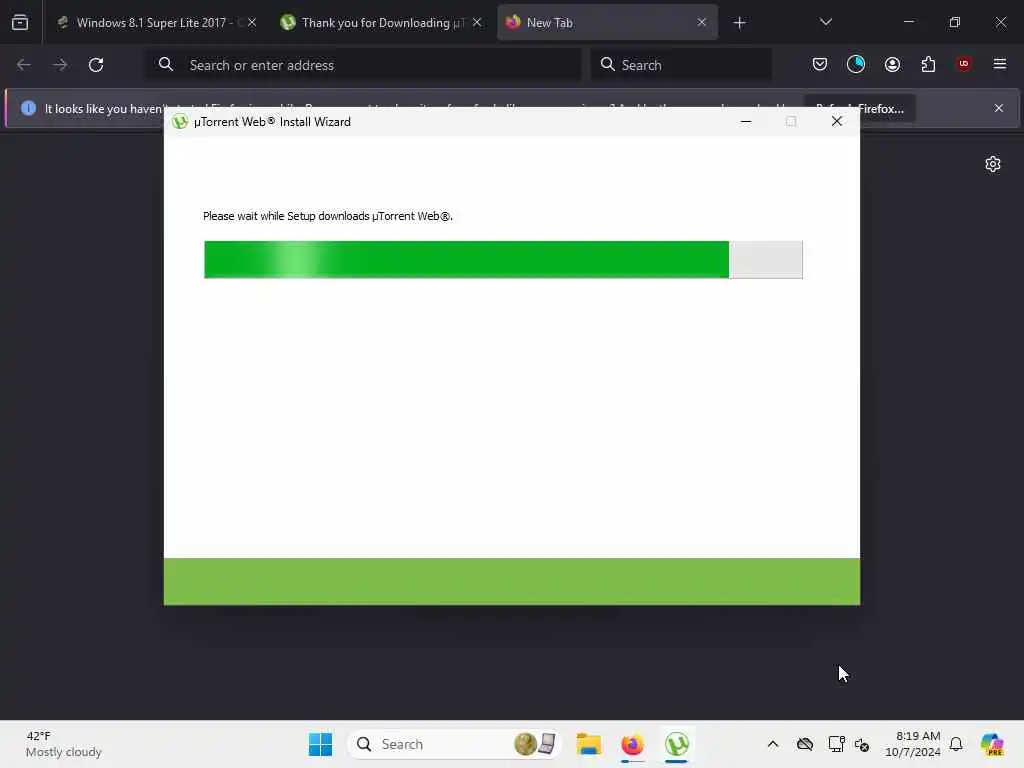Dismiss the Firefox notification bar
Viewport: 1024px width, 768px height.
[999, 108]
